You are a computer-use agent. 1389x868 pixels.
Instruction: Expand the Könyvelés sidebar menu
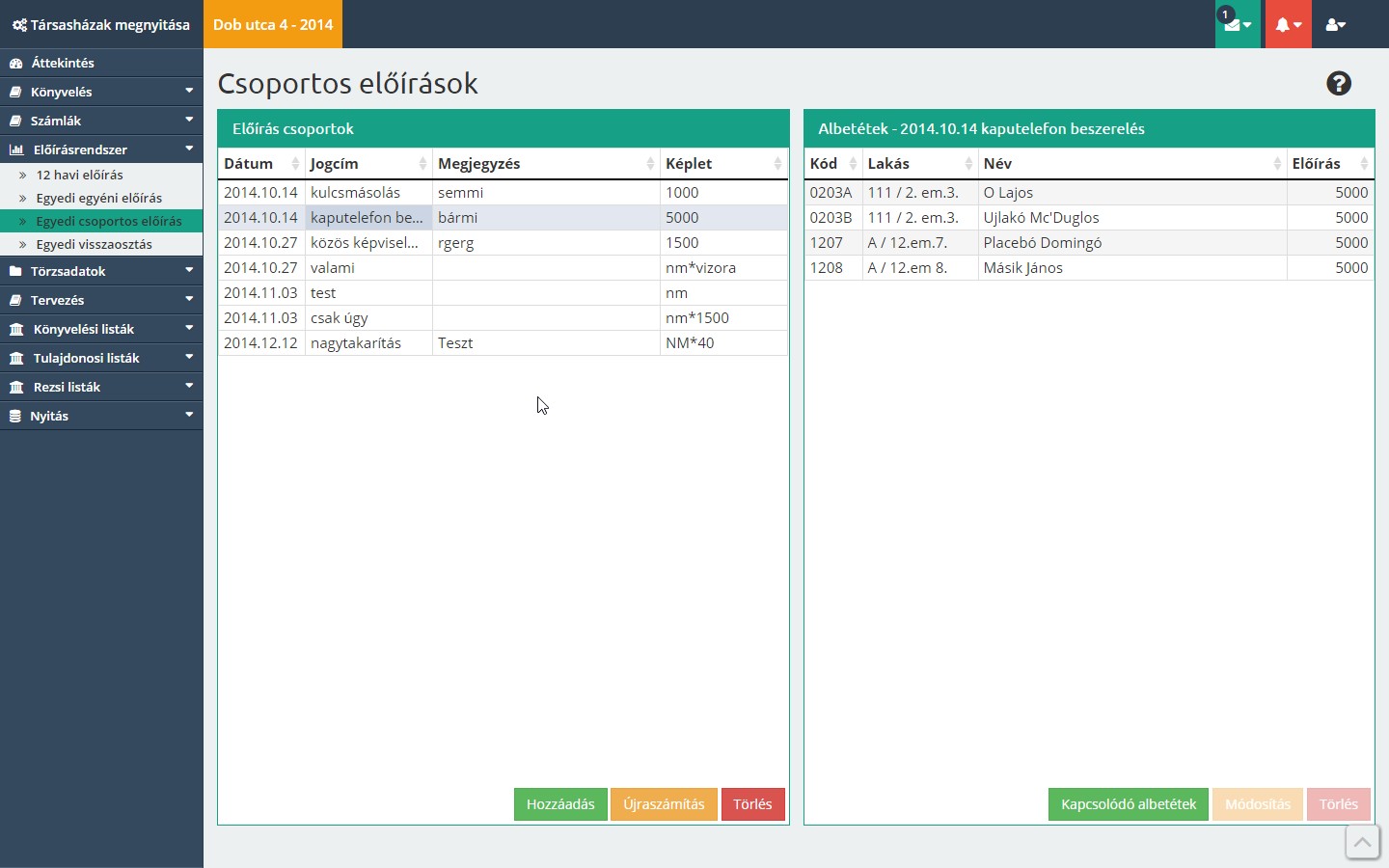(x=101, y=92)
